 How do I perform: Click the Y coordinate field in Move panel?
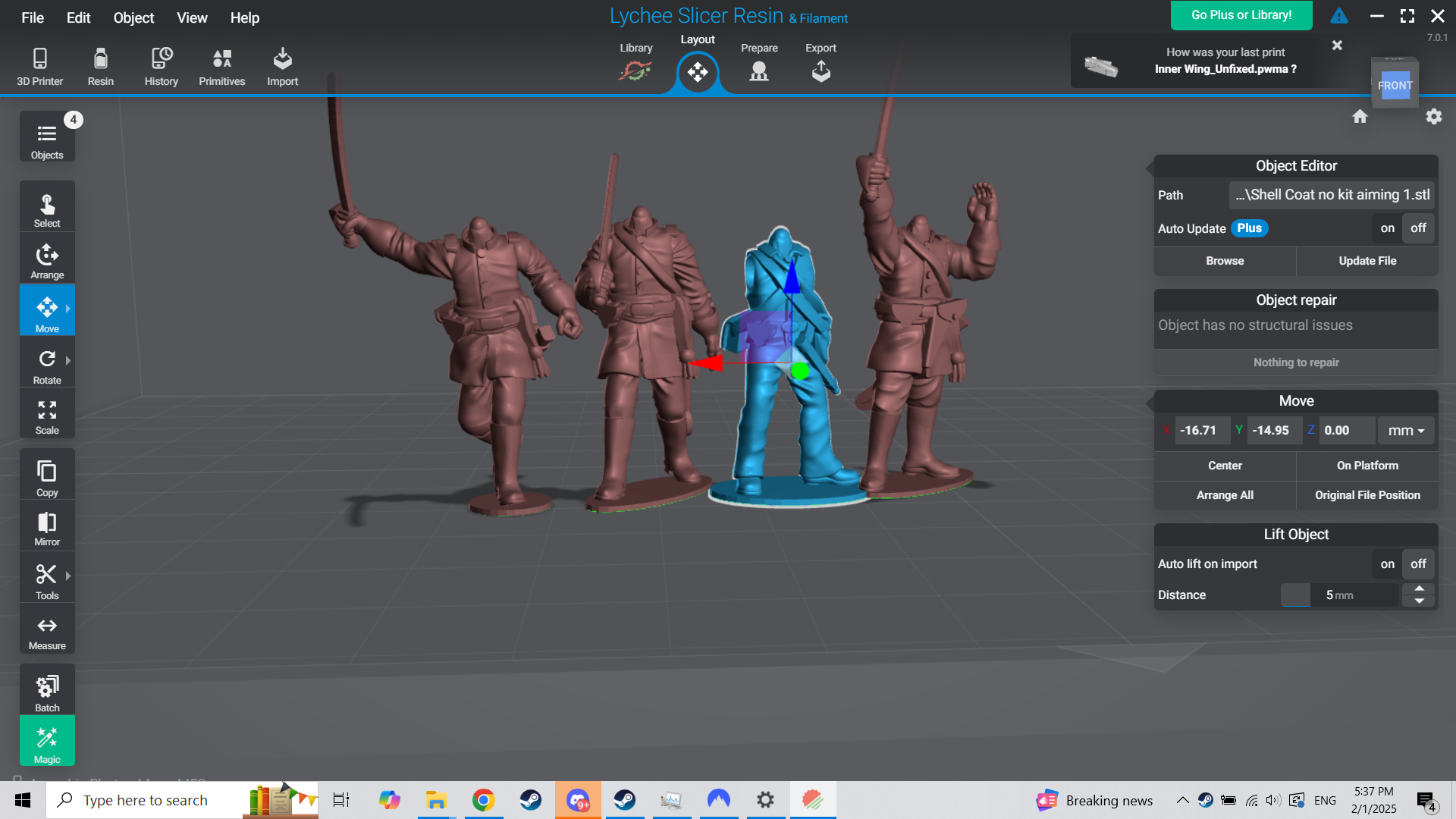(x=1273, y=430)
